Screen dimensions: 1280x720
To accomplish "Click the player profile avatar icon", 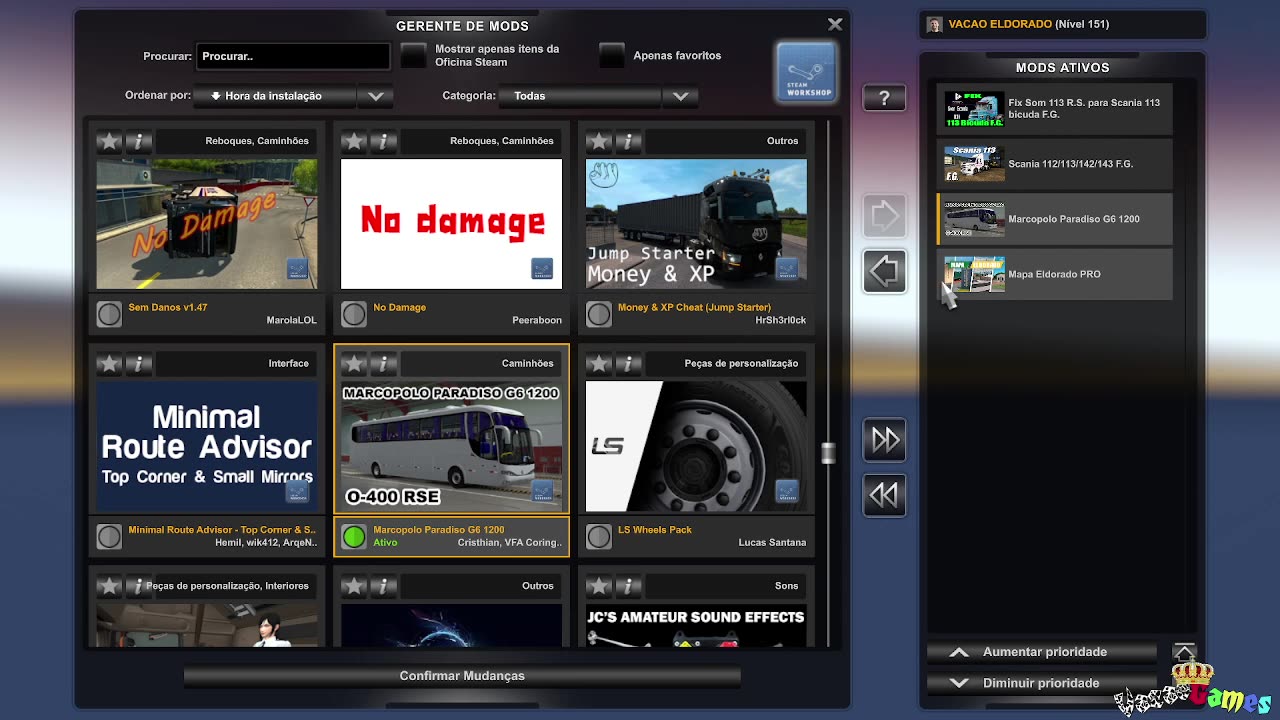I will coord(934,24).
